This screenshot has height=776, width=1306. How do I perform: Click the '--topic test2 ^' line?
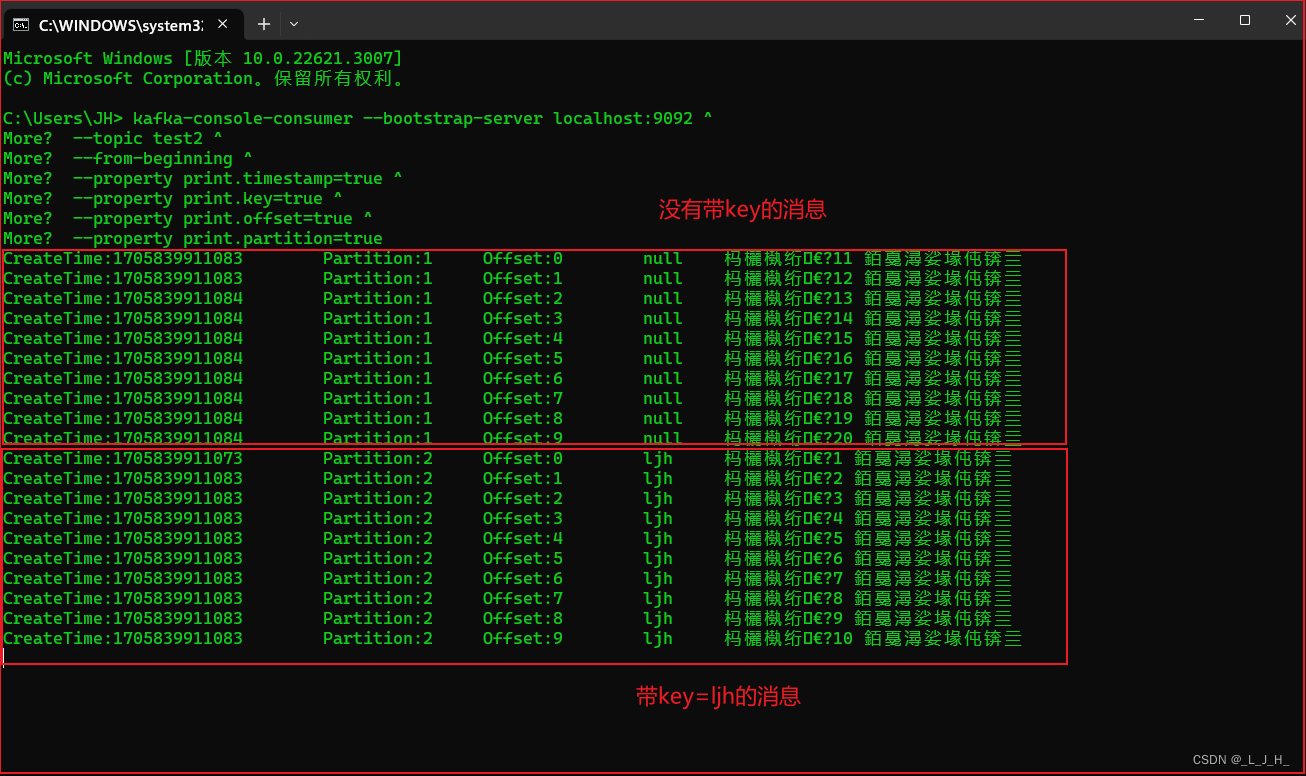click(x=148, y=138)
